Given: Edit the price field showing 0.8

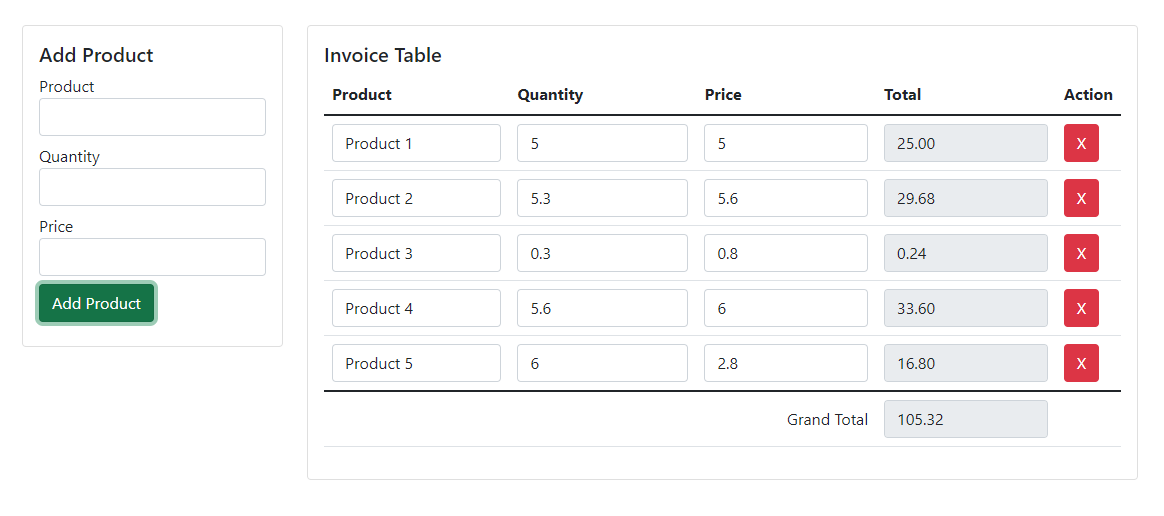Looking at the screenshot, I should [x=785, y=253].
